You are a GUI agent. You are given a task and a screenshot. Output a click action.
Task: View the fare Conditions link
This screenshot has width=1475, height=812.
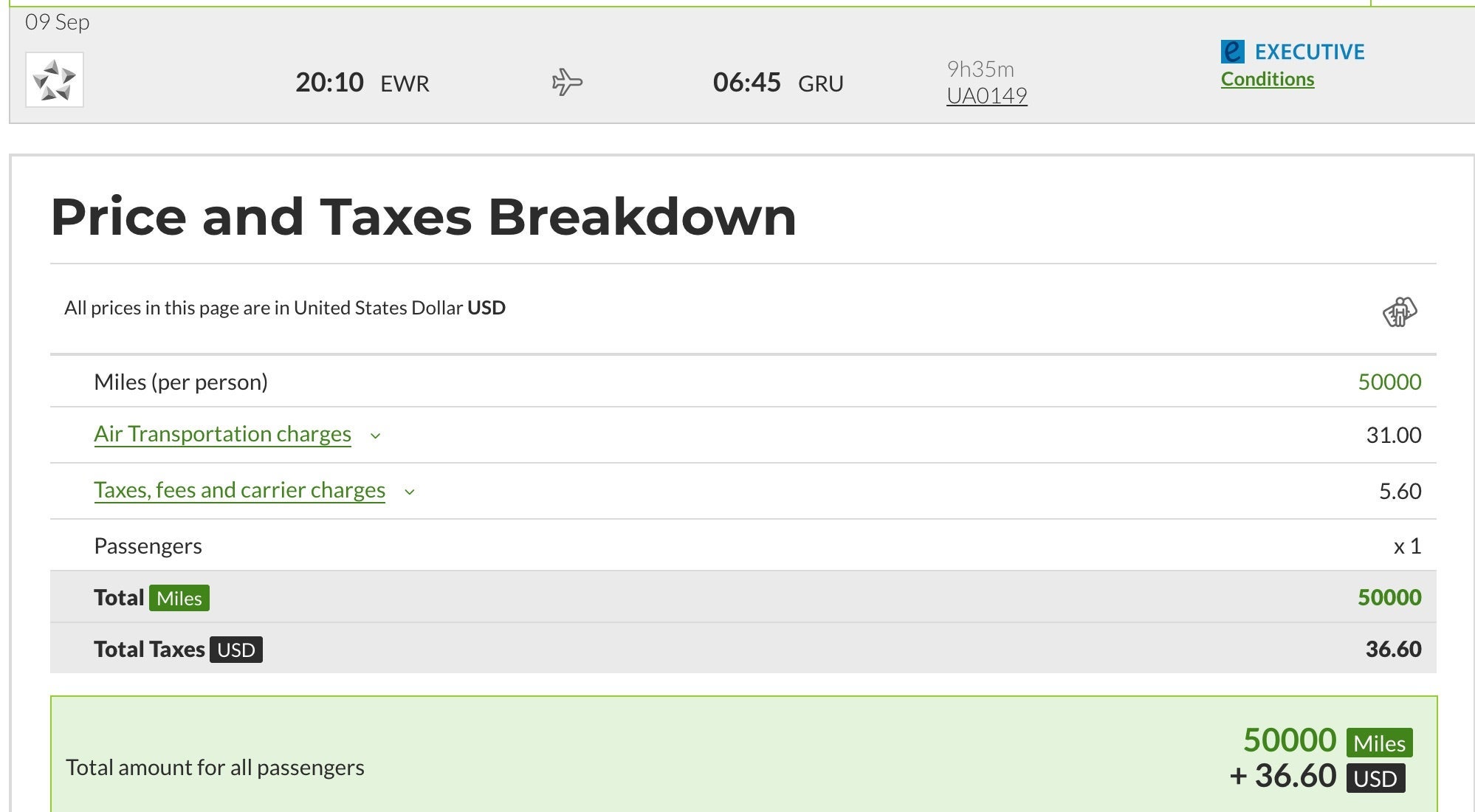[x=1267, y=79]
